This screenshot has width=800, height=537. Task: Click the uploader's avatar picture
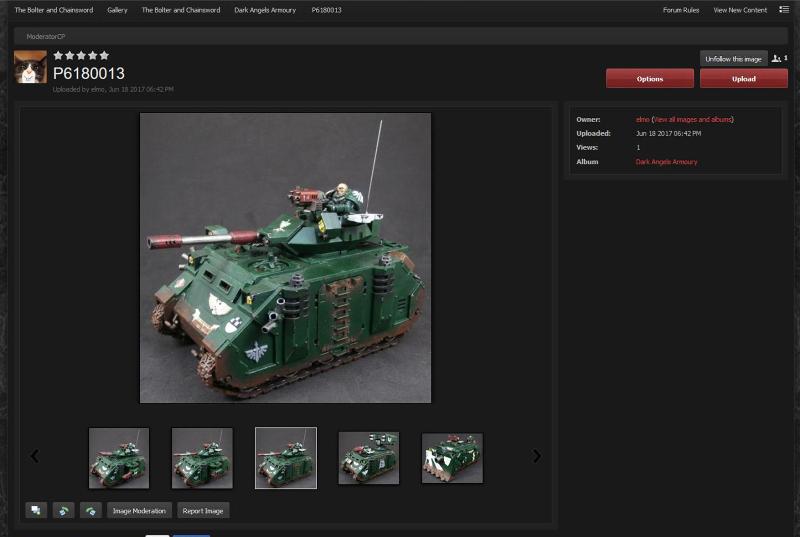[30, 67]
